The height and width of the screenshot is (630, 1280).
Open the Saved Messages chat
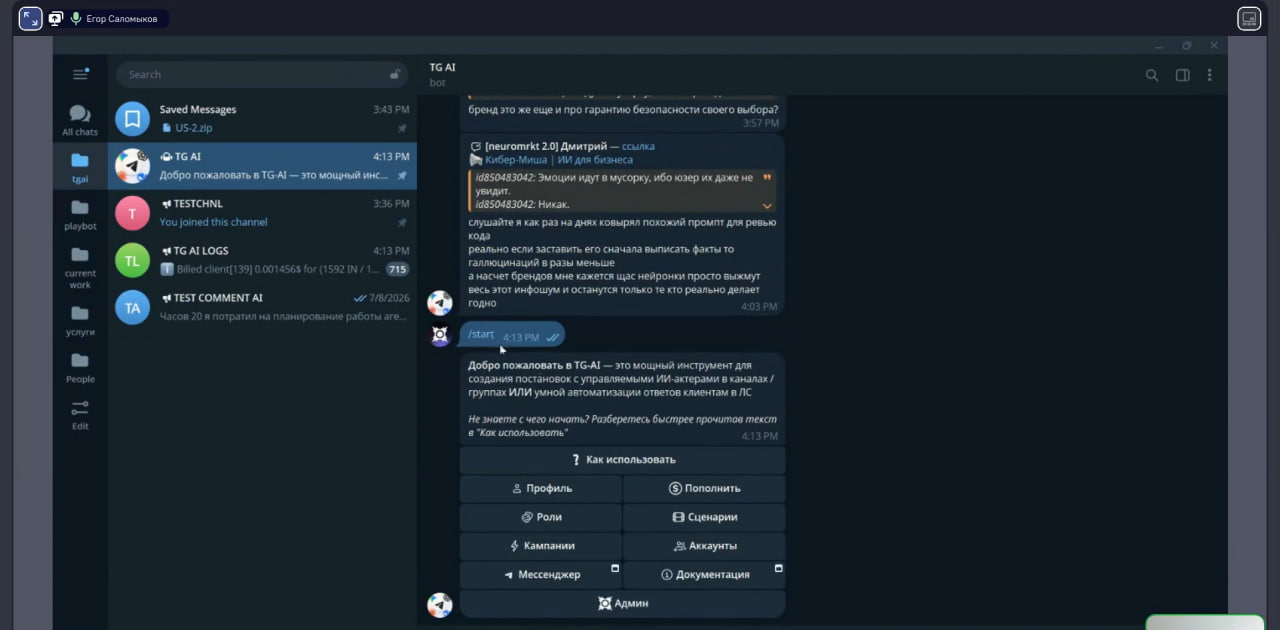click(262, 118)
